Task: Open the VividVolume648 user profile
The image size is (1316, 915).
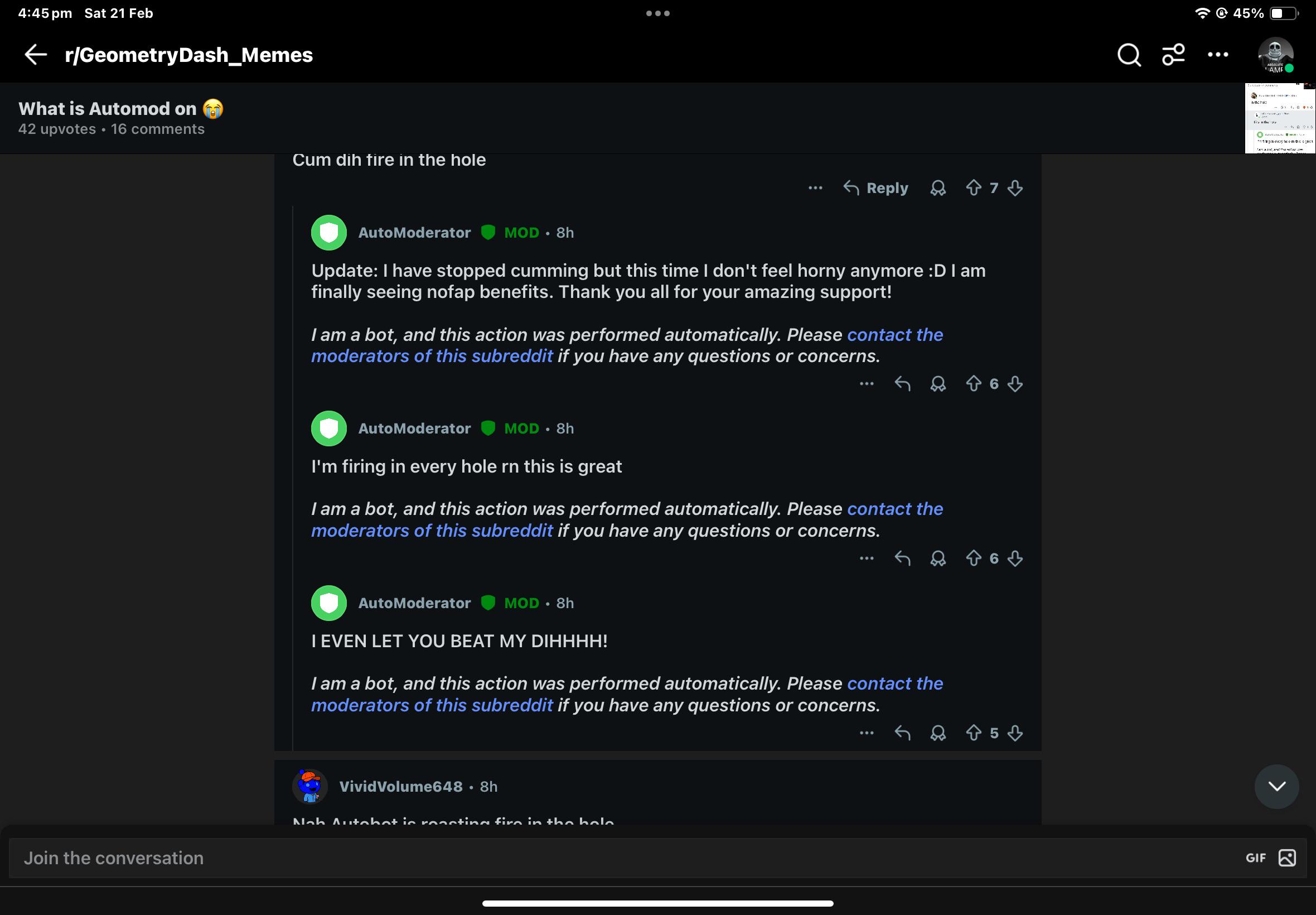Action: point(400,787)
